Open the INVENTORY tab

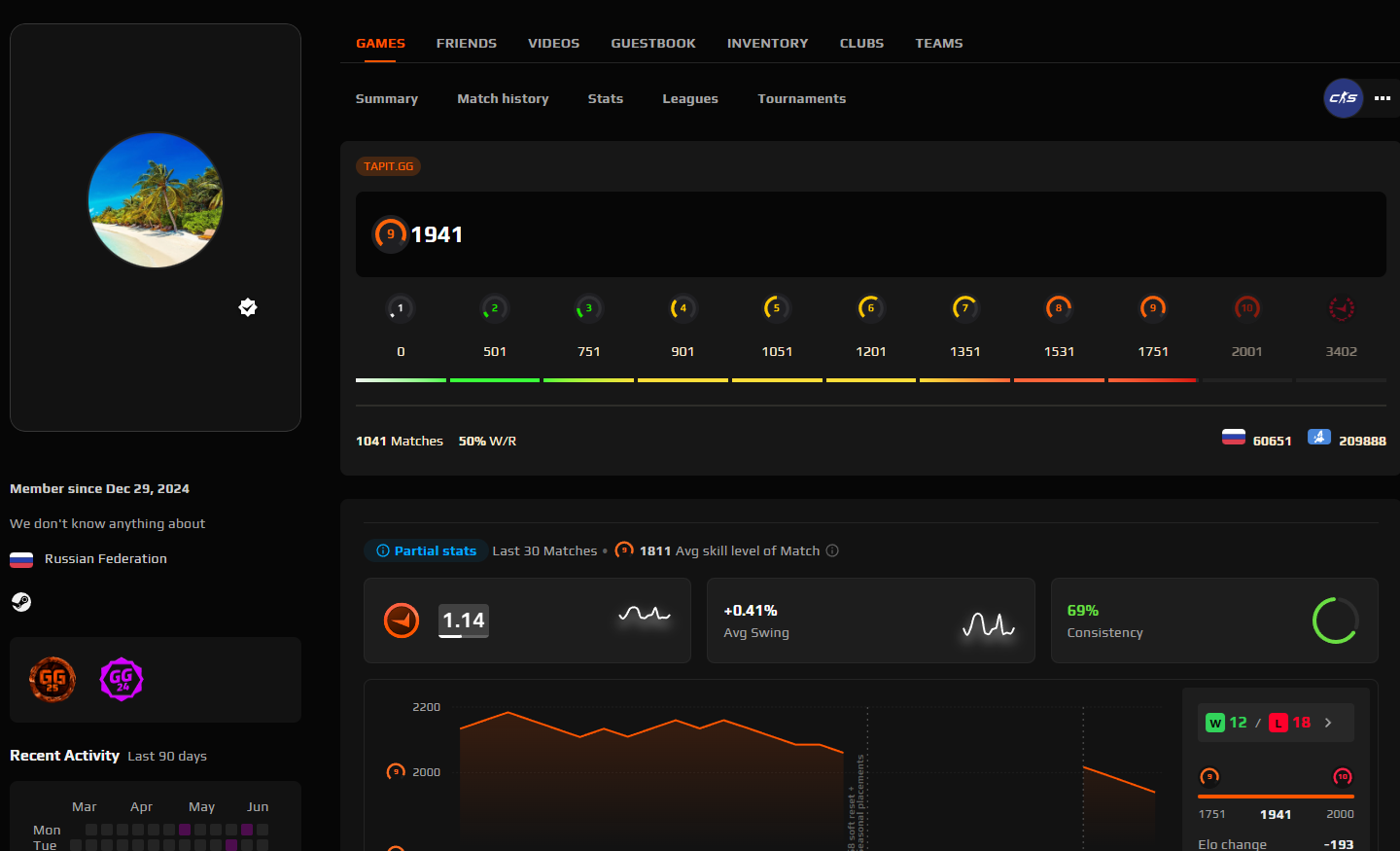(x=767, y=43)
